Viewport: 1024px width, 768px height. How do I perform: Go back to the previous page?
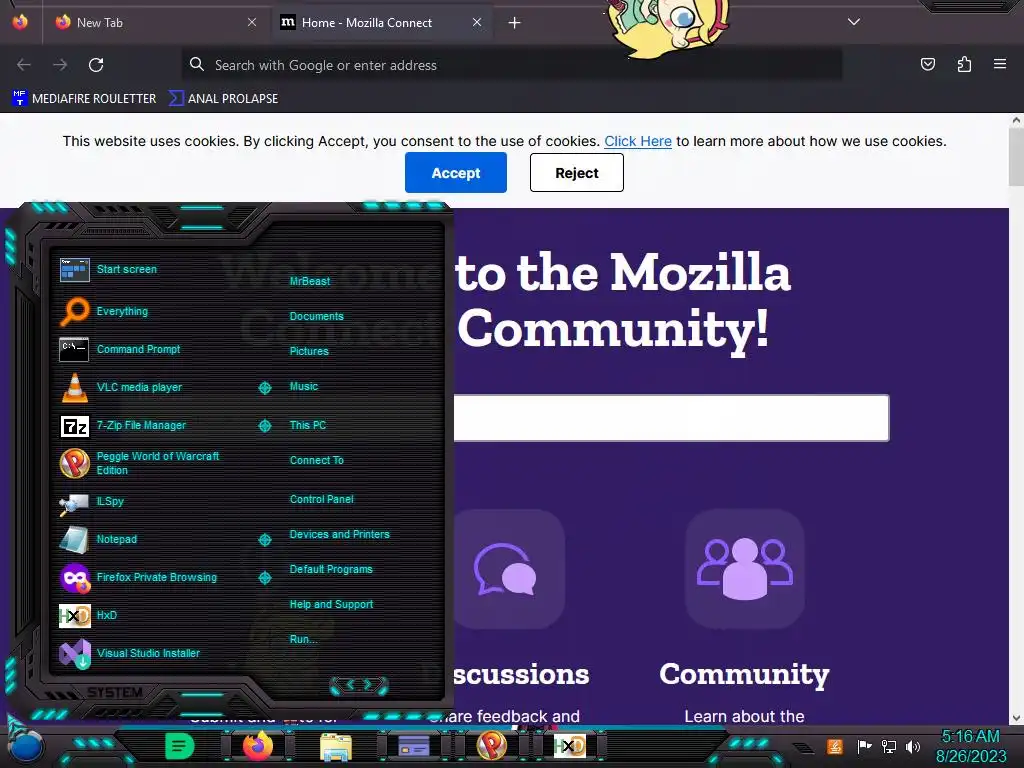[x=24, y=65]
